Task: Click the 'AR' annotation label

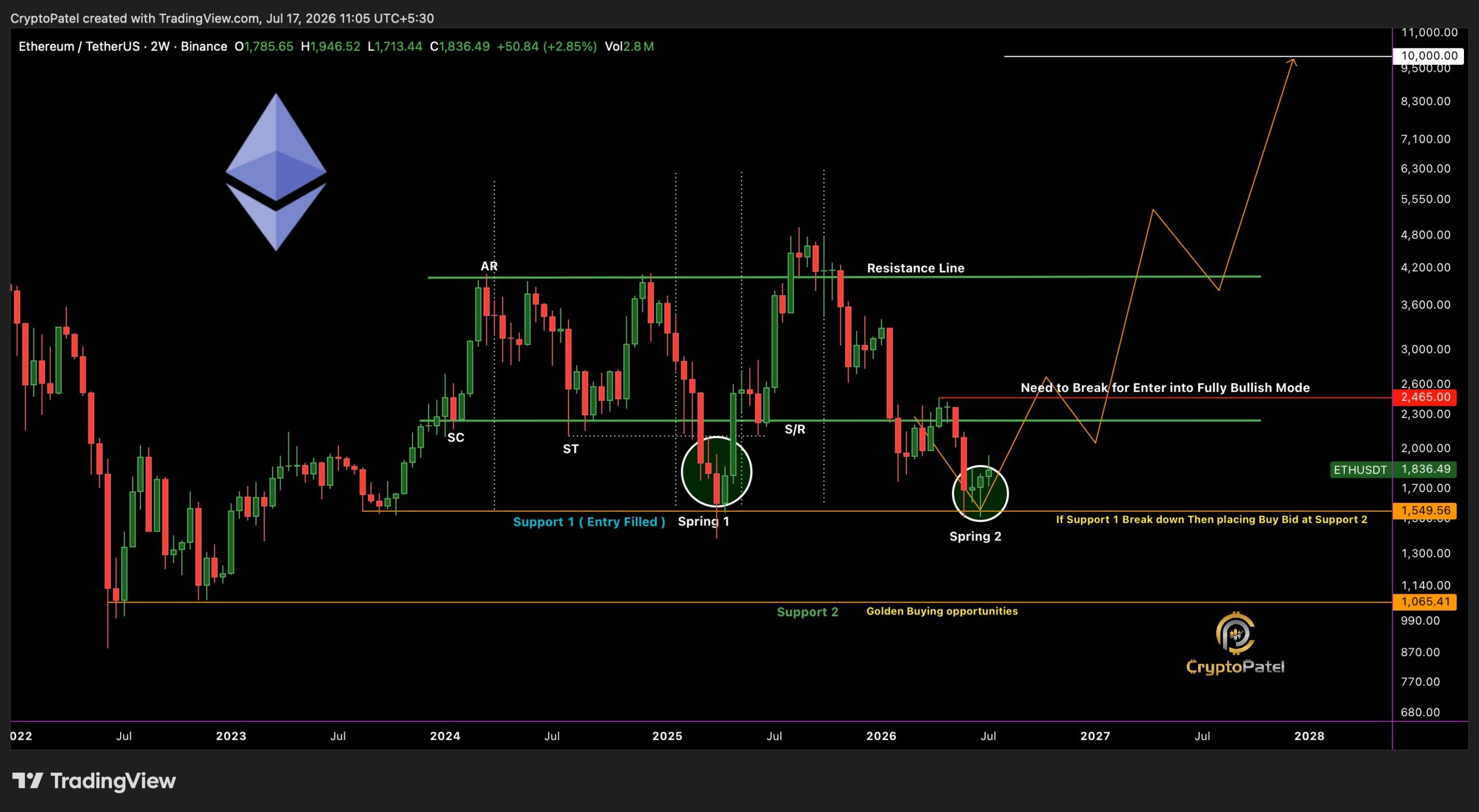Action: click(489, 266)
